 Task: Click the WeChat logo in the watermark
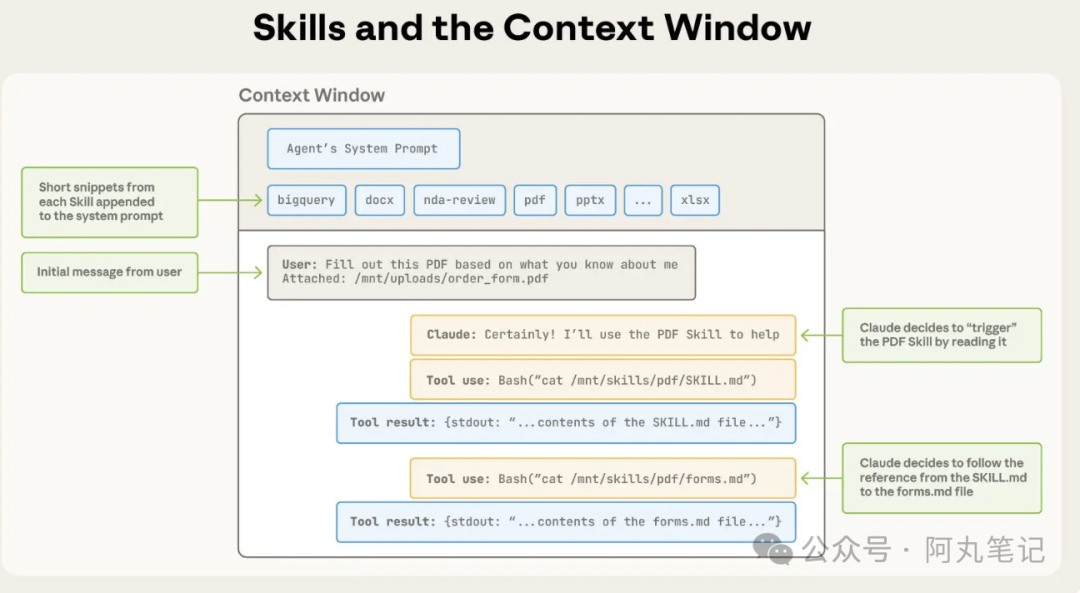tap(773, 548)
